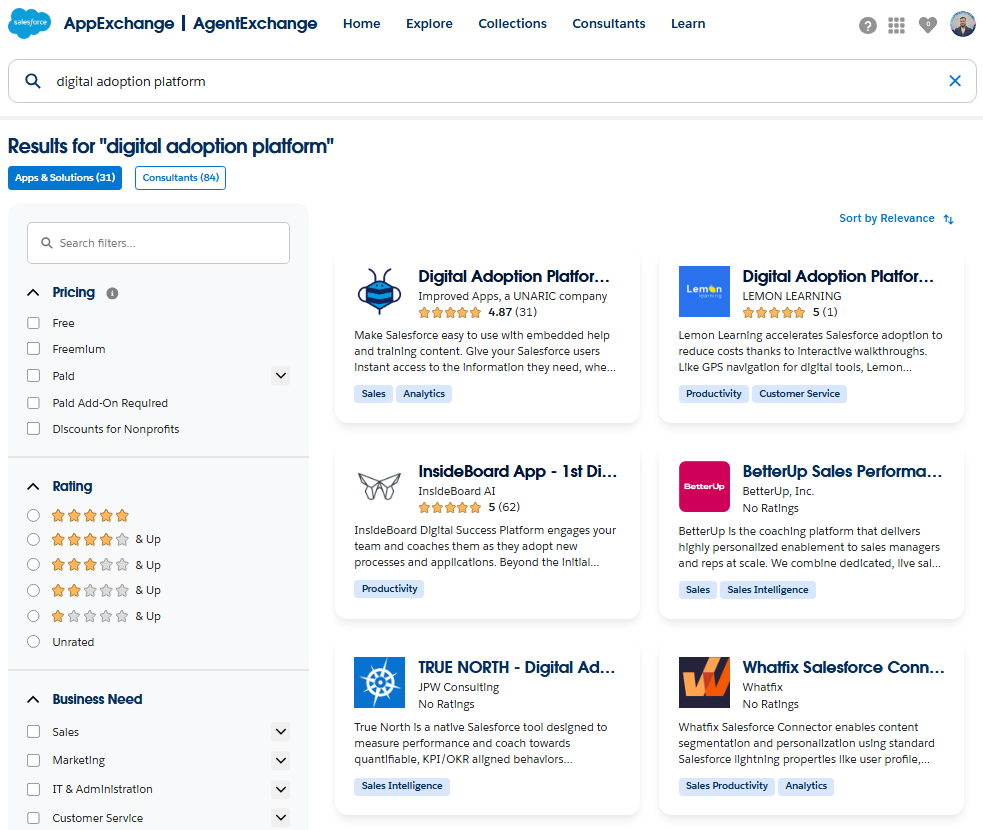The width and height of the screenshot is (983, 830).
Task: Expand Customer Service sub-options chevron
Action: 281,817
